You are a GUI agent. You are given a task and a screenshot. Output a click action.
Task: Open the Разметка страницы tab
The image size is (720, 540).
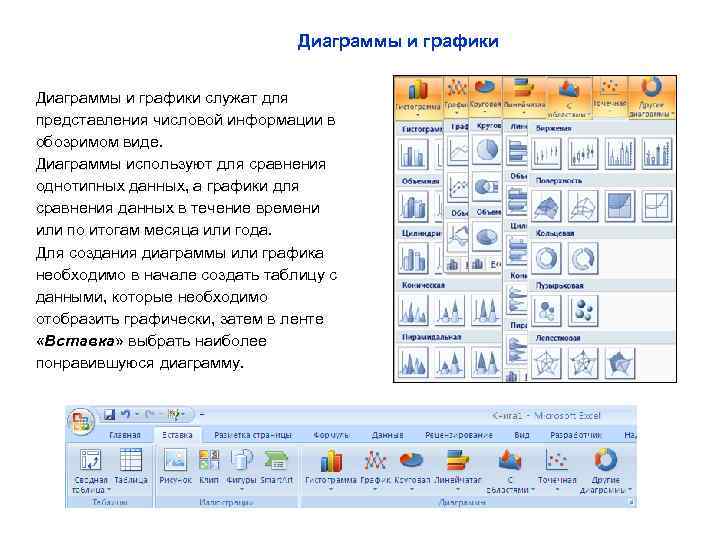(253, 435)
